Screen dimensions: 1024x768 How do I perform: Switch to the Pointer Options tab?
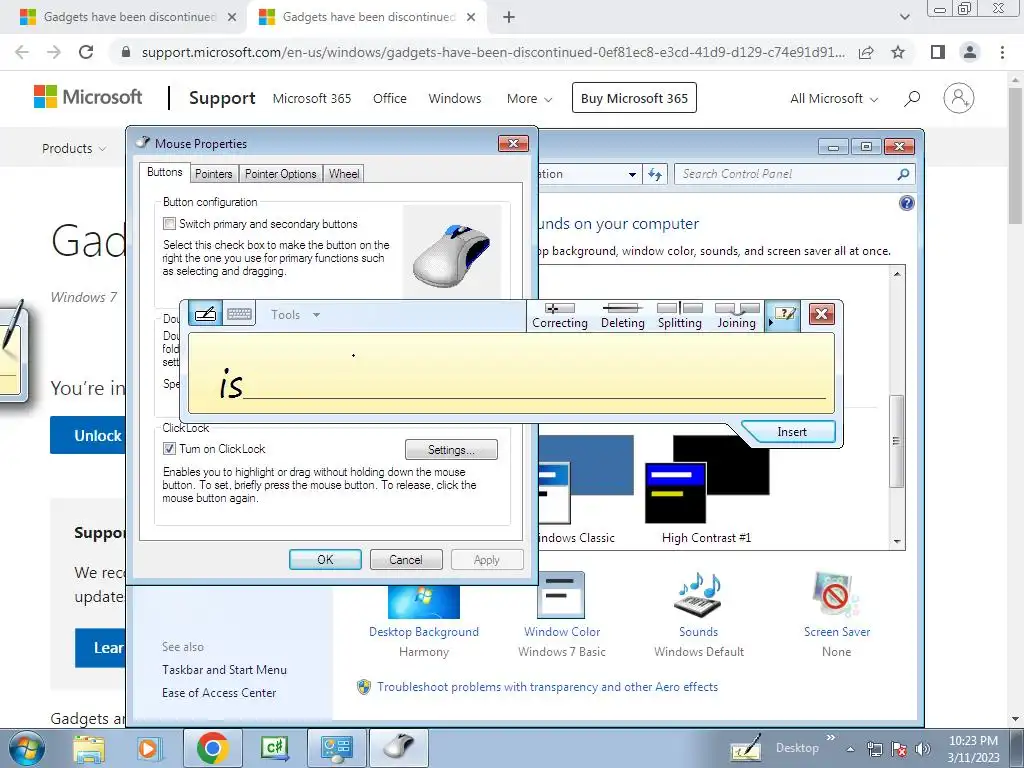coord(280,174)
